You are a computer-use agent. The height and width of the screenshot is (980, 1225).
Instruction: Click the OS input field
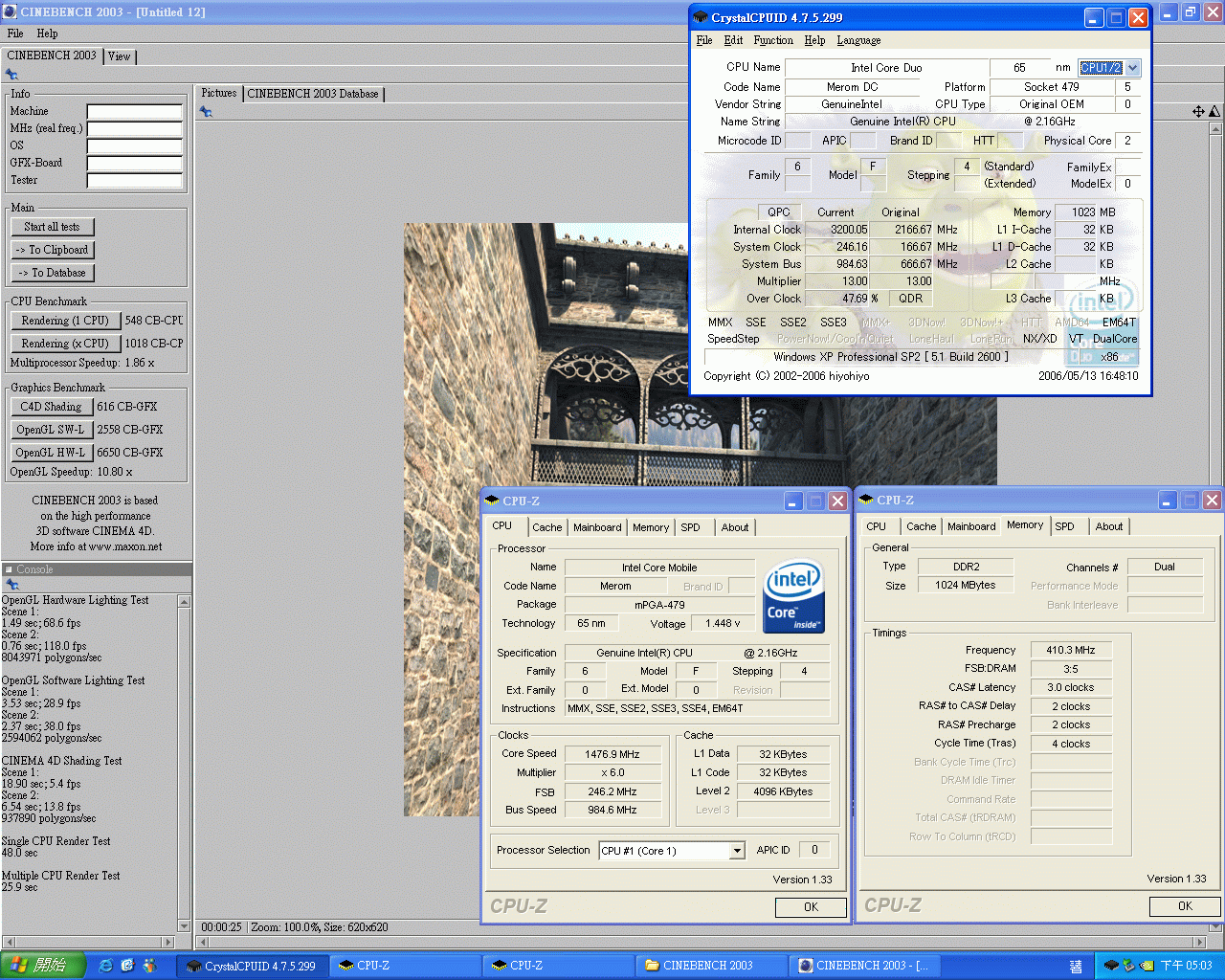(135, 146)
